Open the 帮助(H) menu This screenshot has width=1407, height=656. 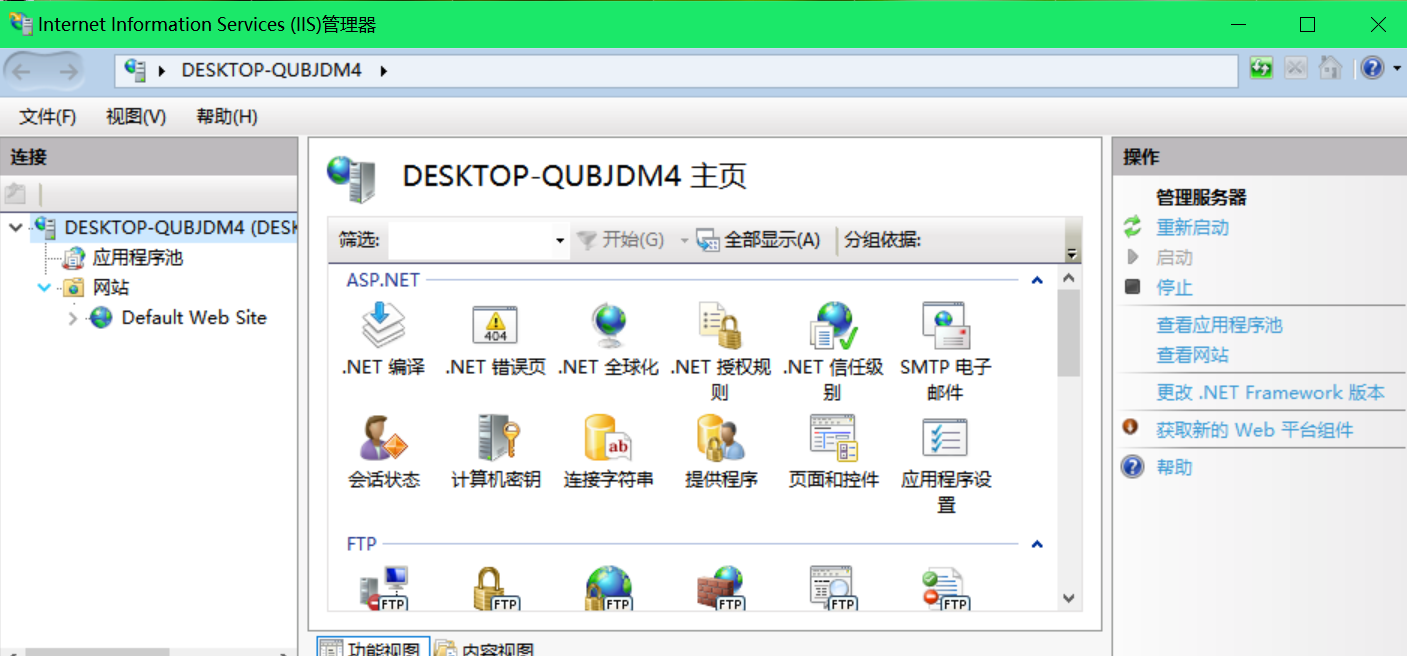click(x=227, y=117)
